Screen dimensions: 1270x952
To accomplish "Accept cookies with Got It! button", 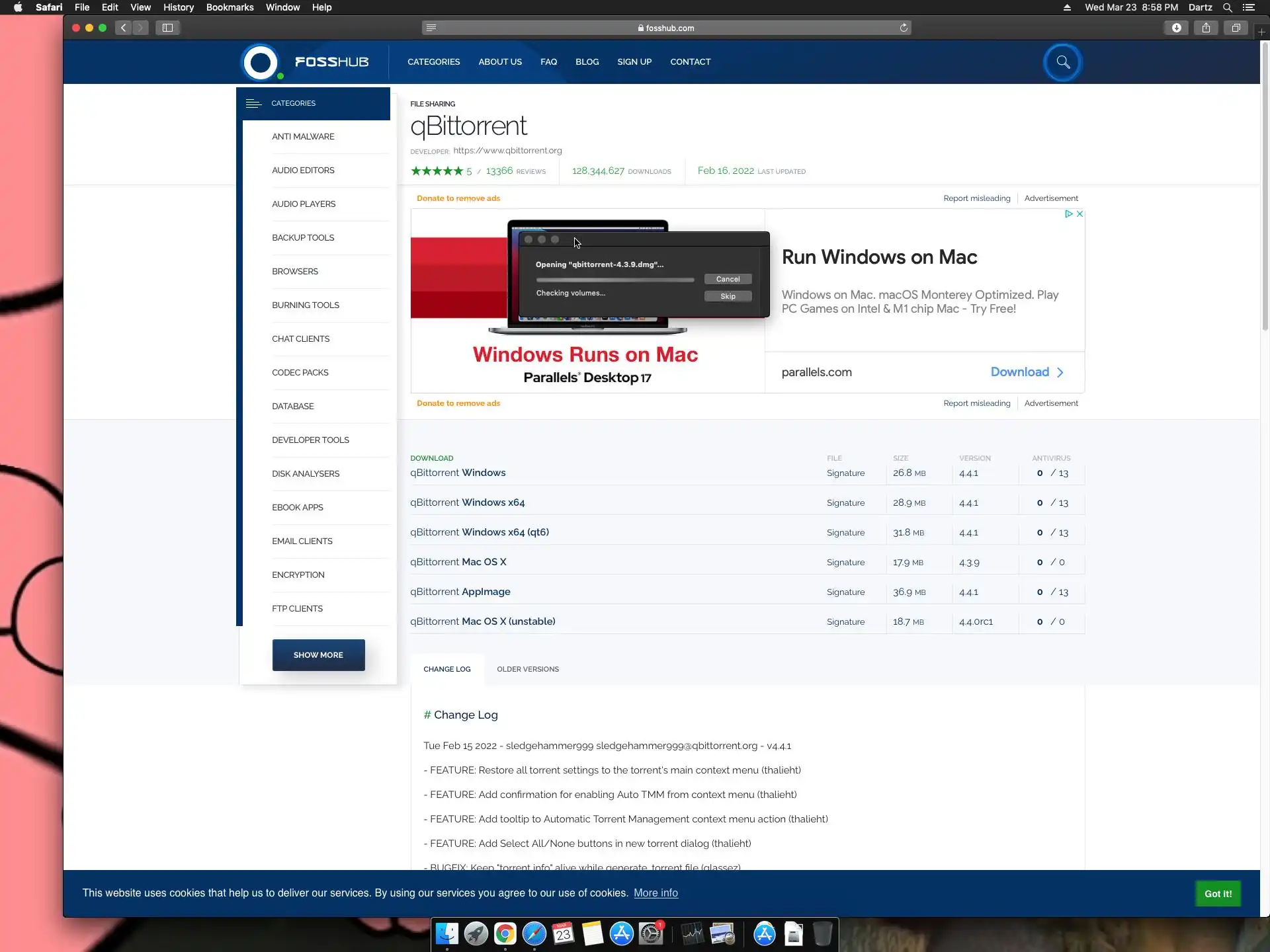I will tap(1218, 894).
